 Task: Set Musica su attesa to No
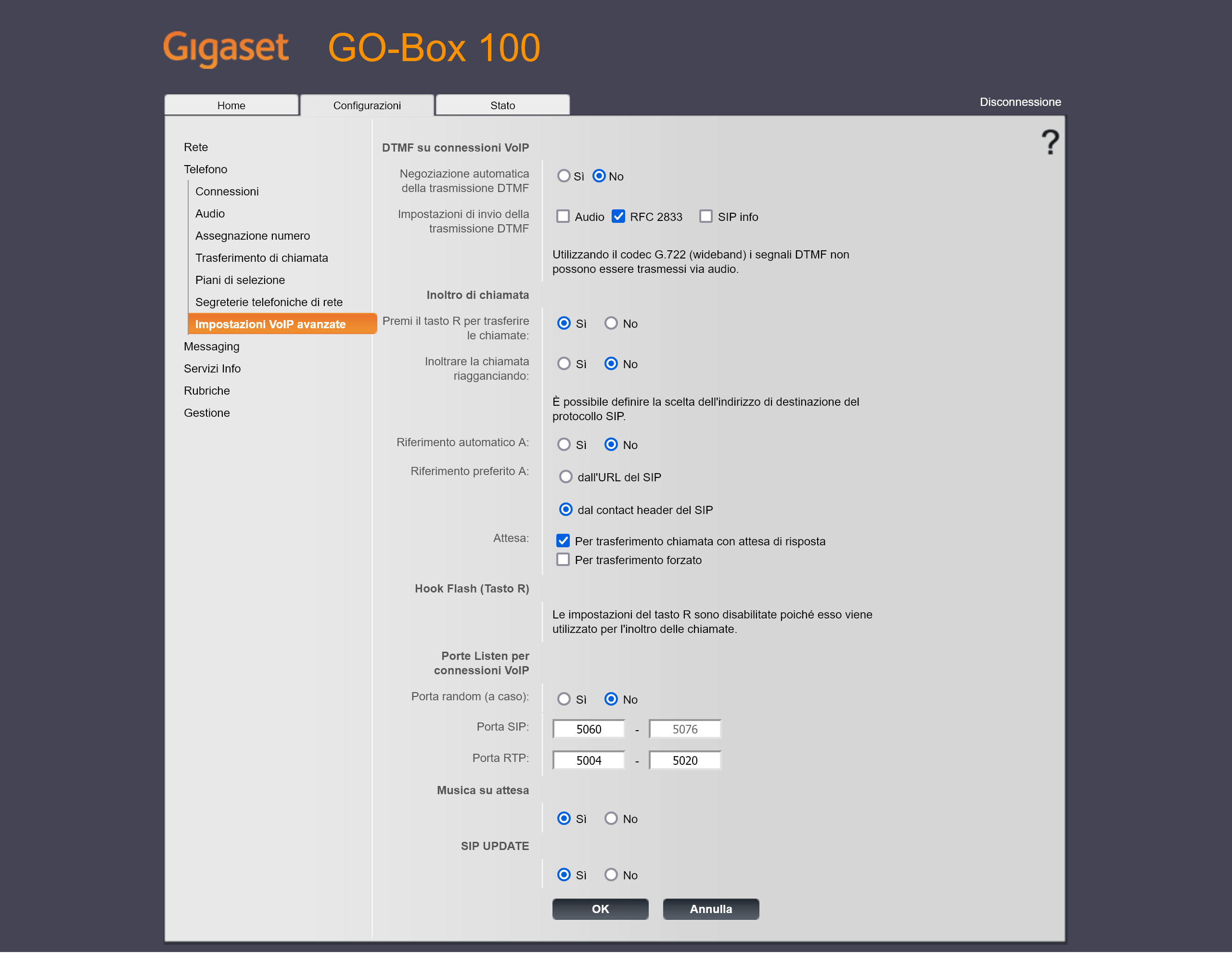611,818
